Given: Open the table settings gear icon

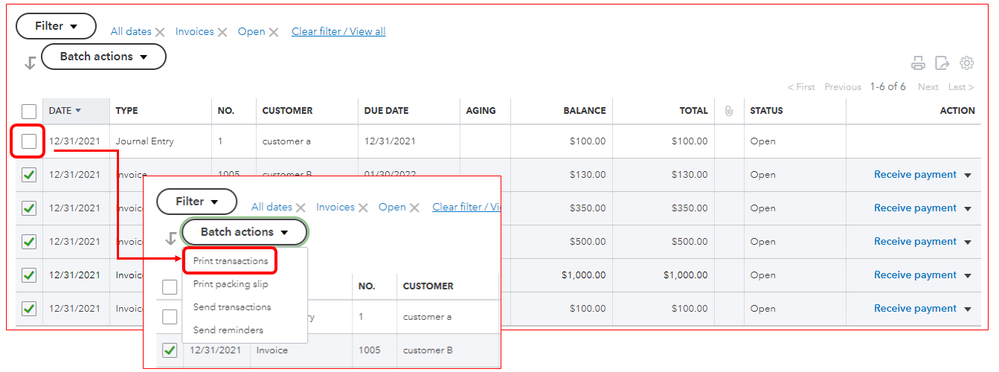Looking at the screenshot, I should (x=967, y=63).
